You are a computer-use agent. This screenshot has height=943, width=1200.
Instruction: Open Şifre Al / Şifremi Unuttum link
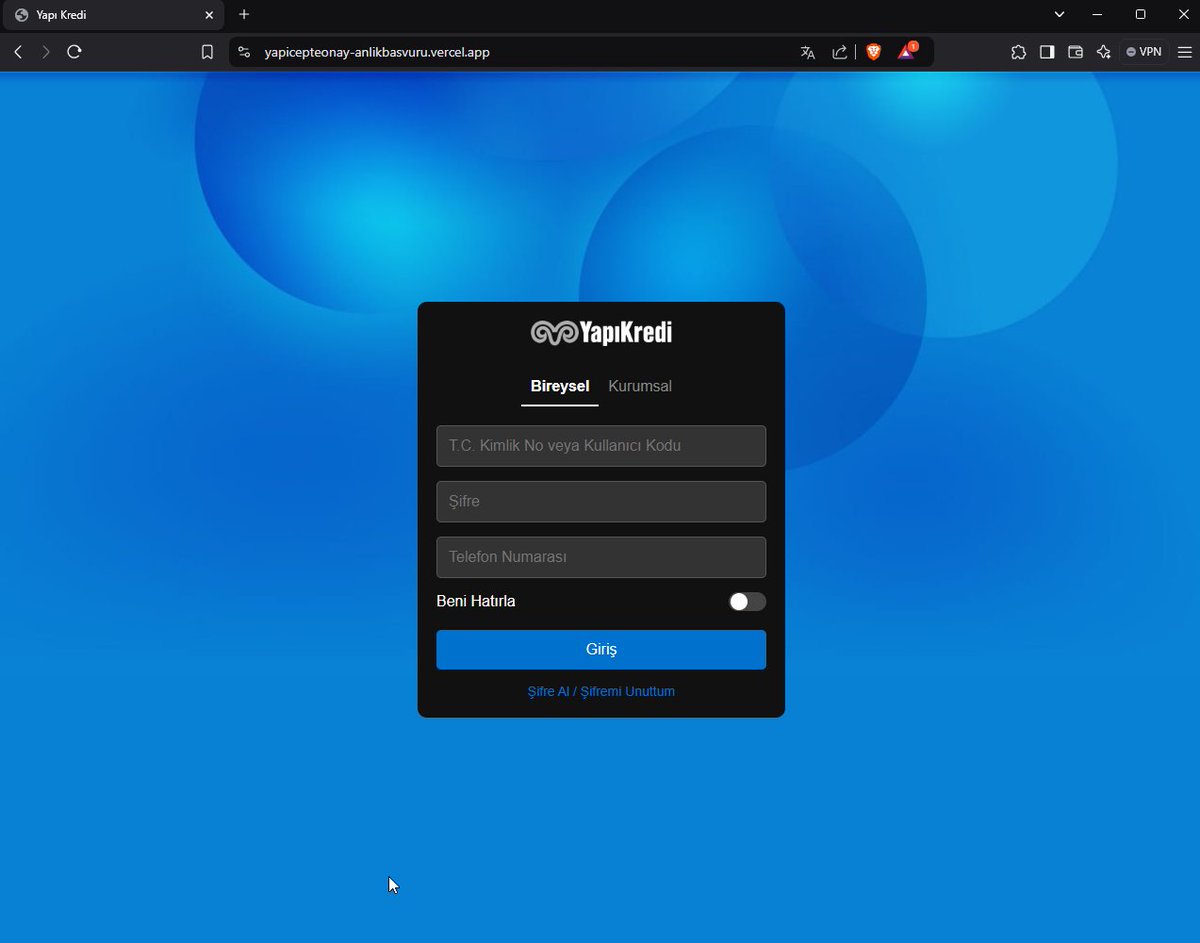[601, 691]
